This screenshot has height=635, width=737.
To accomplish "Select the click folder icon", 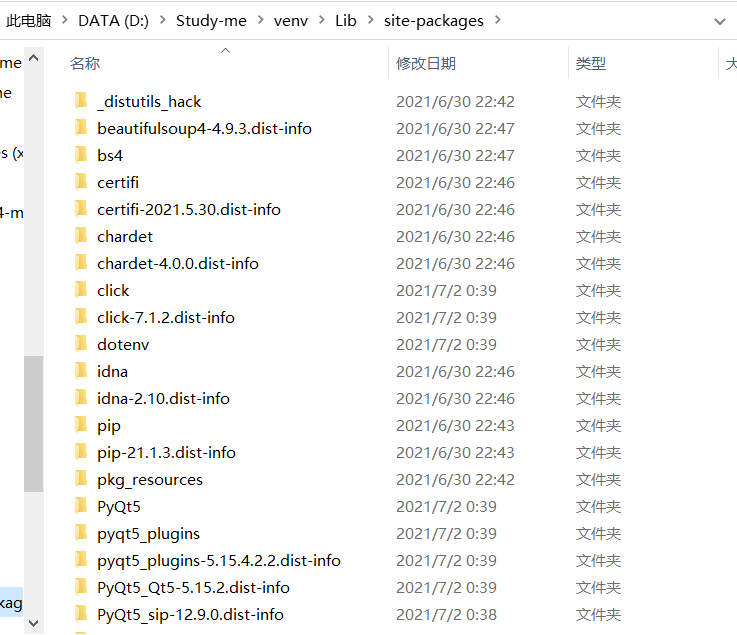I will (x=81, y=290).
